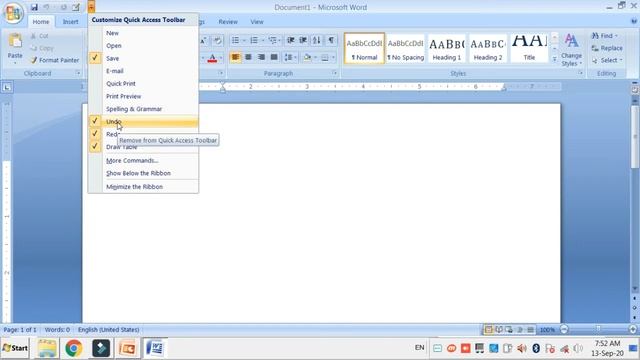Click the Office Button orb
This screenshot has height=360, width=640.
point(13,13)
